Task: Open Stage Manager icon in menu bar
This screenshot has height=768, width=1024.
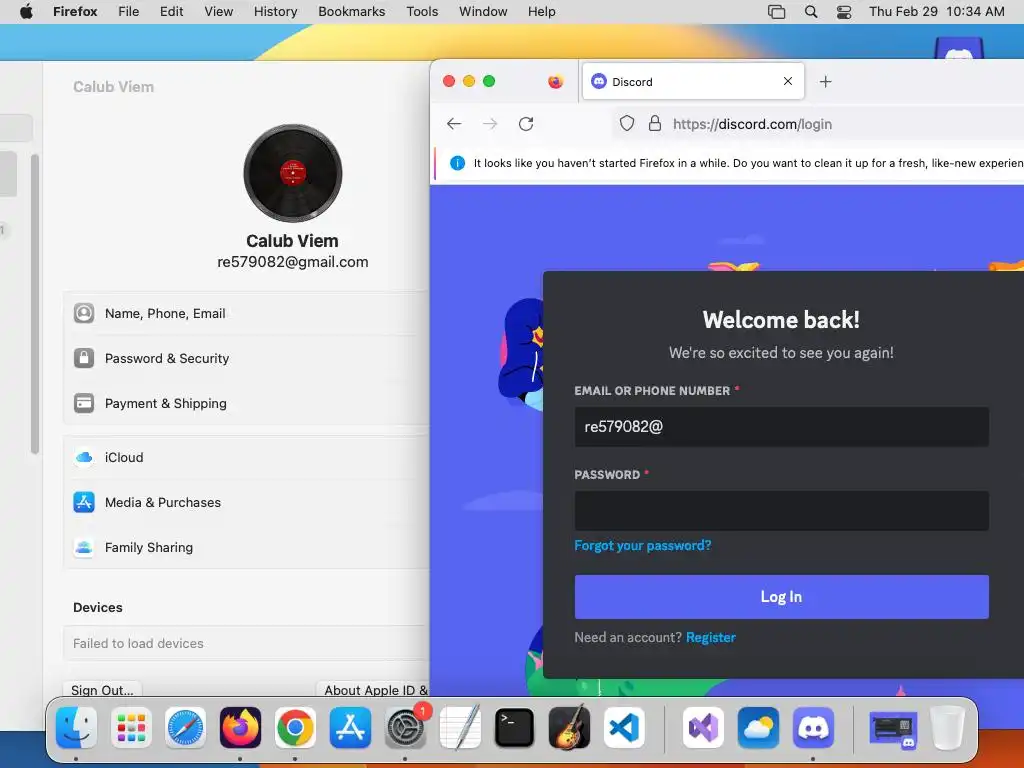Action: click(x=776, y=12)
